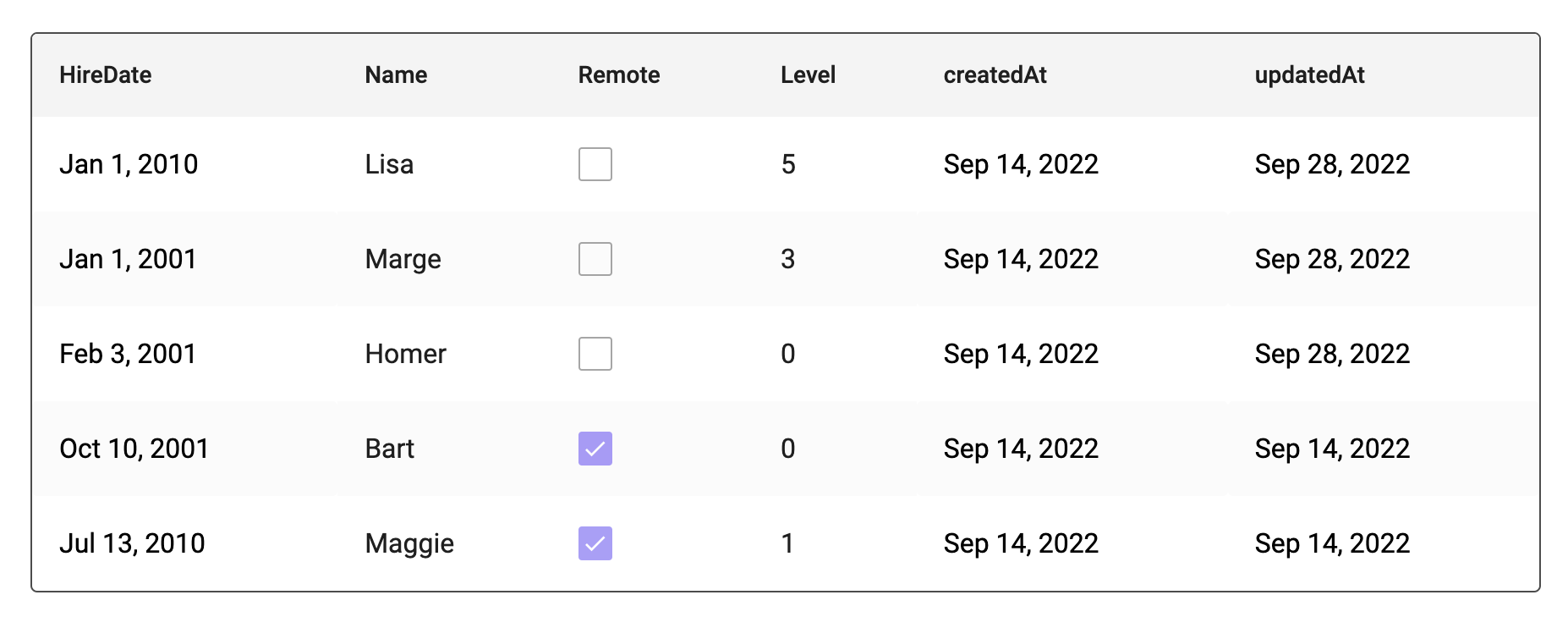Select Homer's name in the table
The image size is (1568, 628).
pyautogui.click(x=405, y=354)
